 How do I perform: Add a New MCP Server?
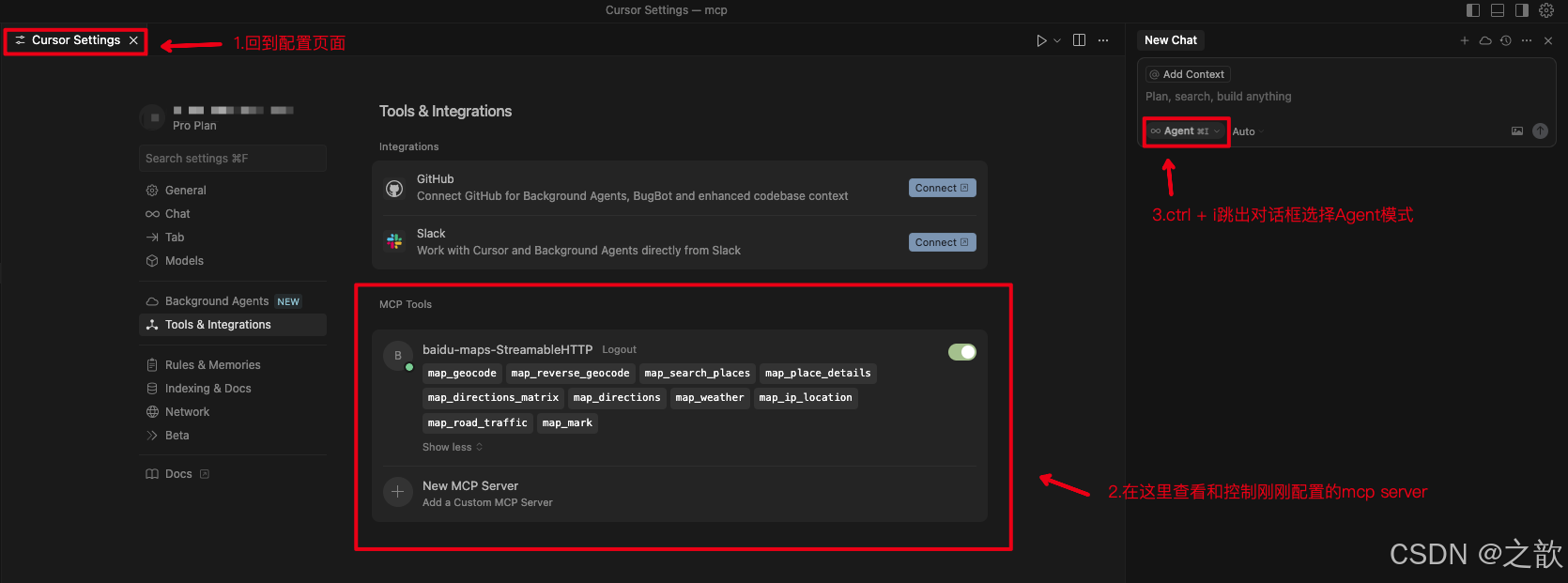click(x=680, y=494)
